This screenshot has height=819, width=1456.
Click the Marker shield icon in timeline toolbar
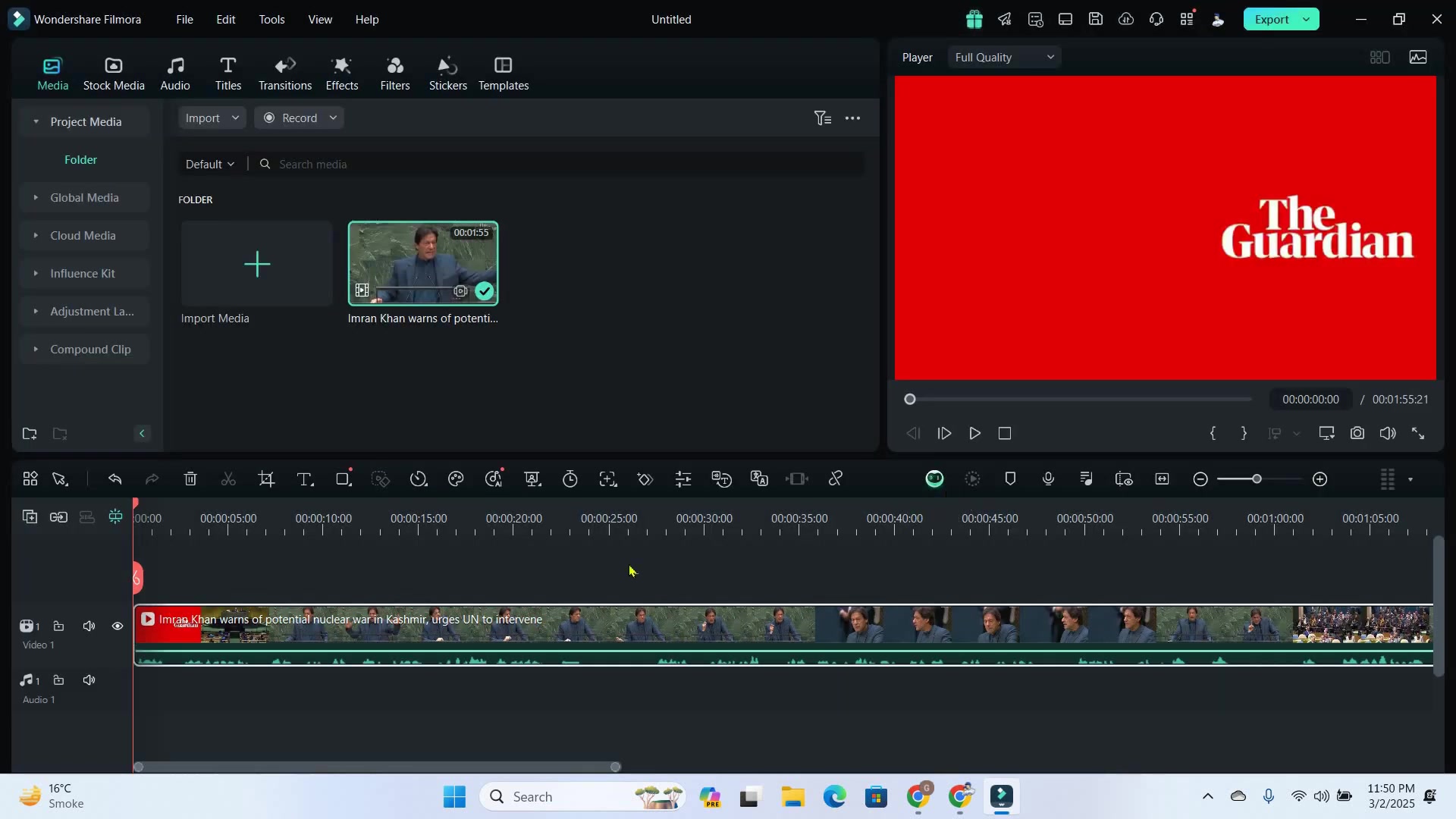[x=1010, y=479]
